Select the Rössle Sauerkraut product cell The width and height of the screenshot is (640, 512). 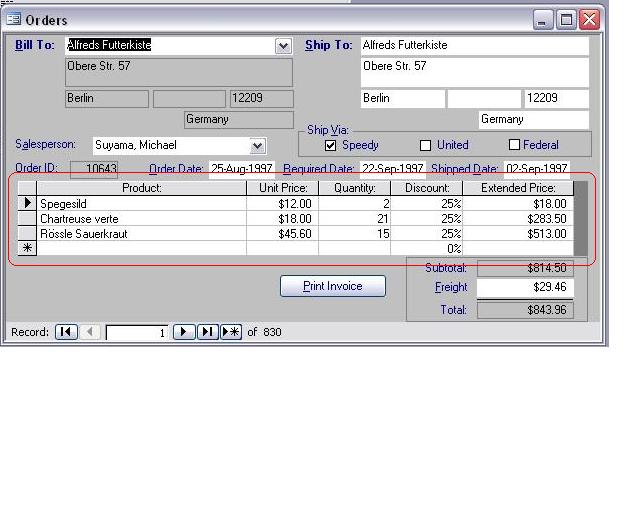(140, 233)
